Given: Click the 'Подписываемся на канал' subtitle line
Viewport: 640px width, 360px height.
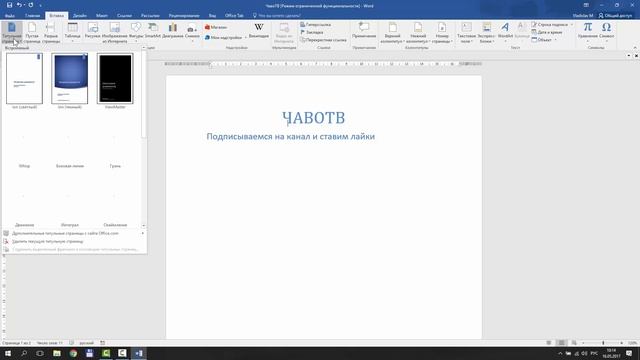Looking at the screenshot, I should click(x=291, y=137).
